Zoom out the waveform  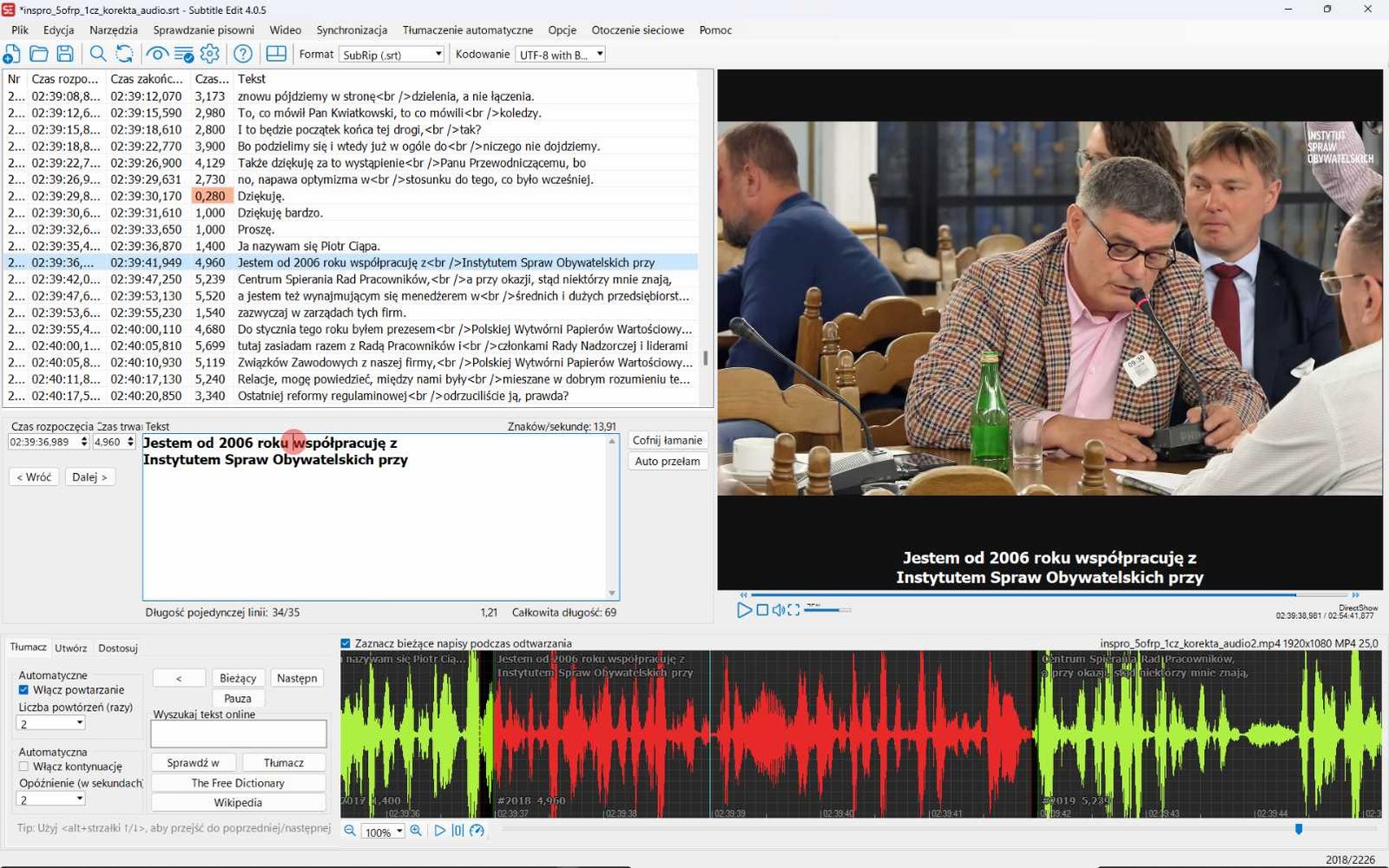tap(350, 831)
